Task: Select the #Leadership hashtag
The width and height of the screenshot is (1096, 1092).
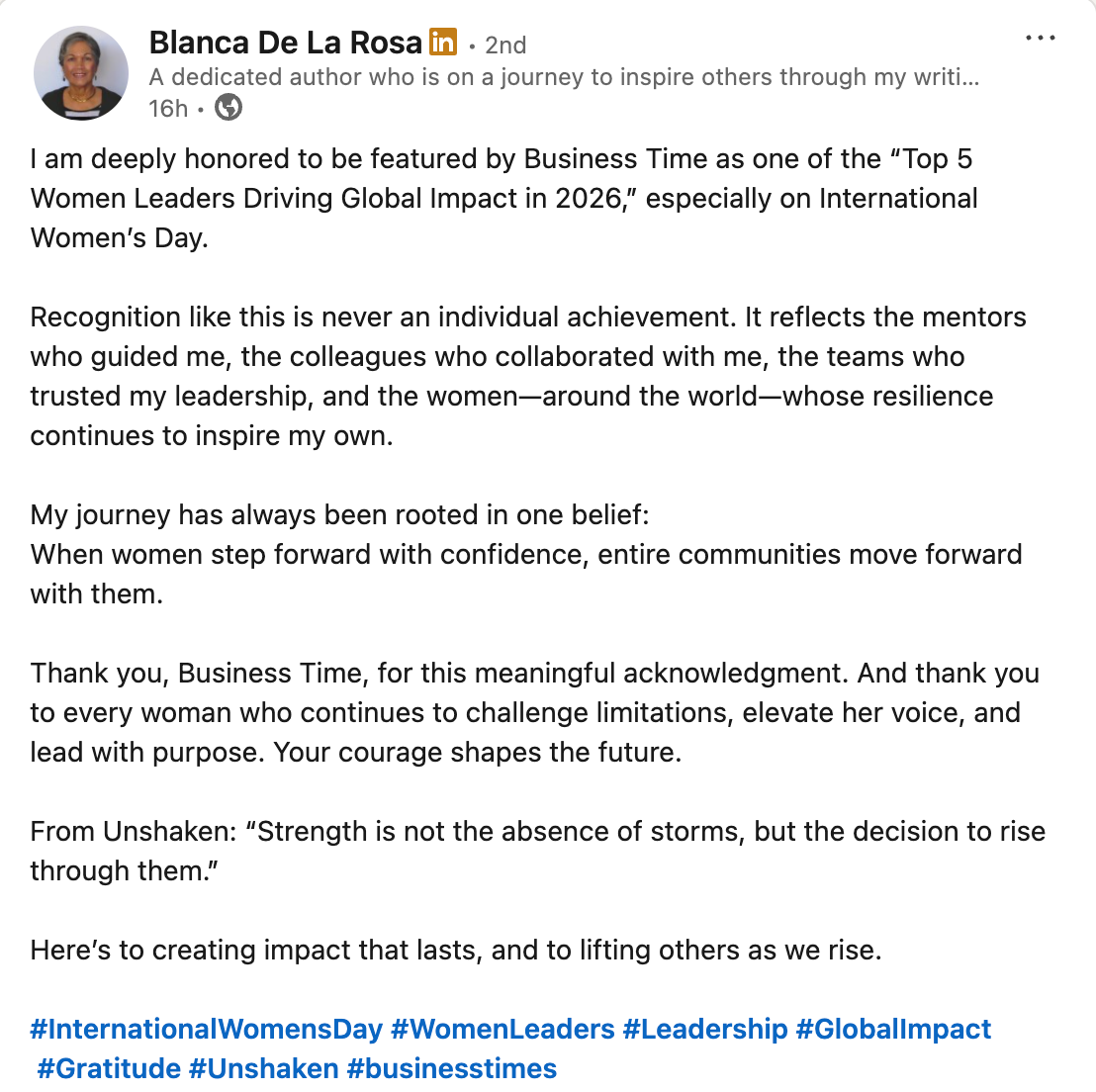Action: tap(704, 1029)
